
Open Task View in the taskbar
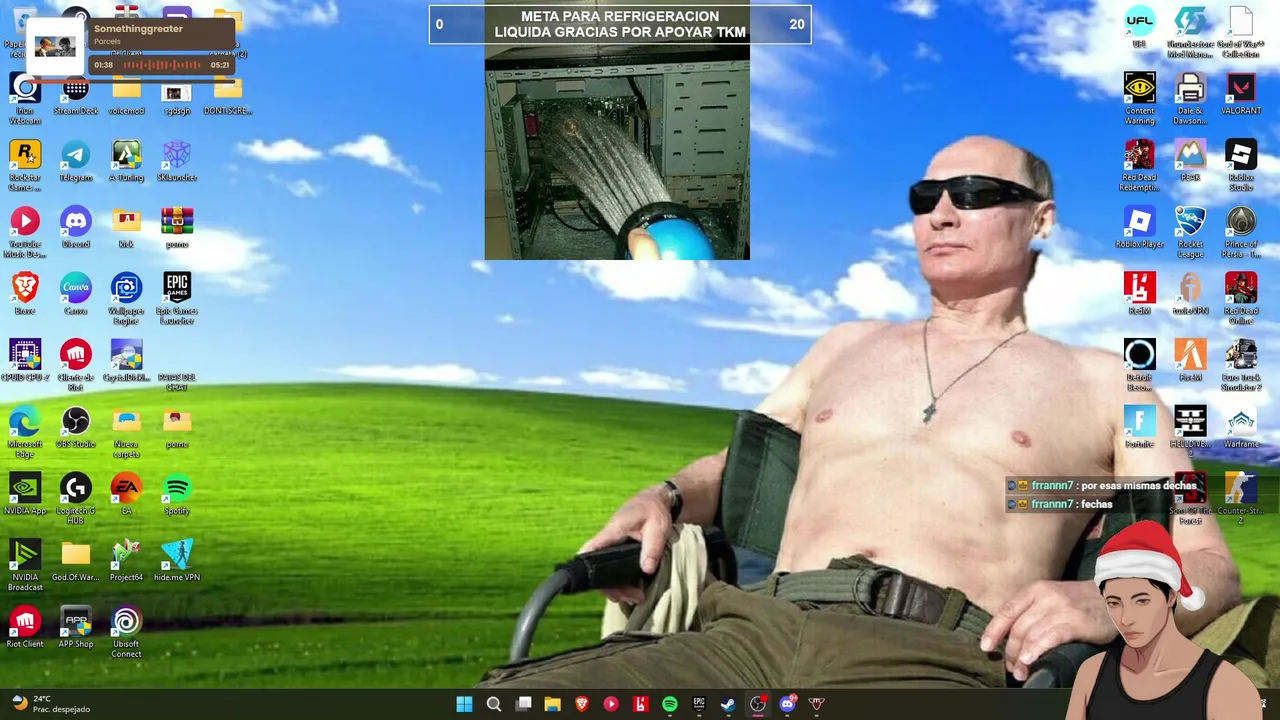coord(523,704)
